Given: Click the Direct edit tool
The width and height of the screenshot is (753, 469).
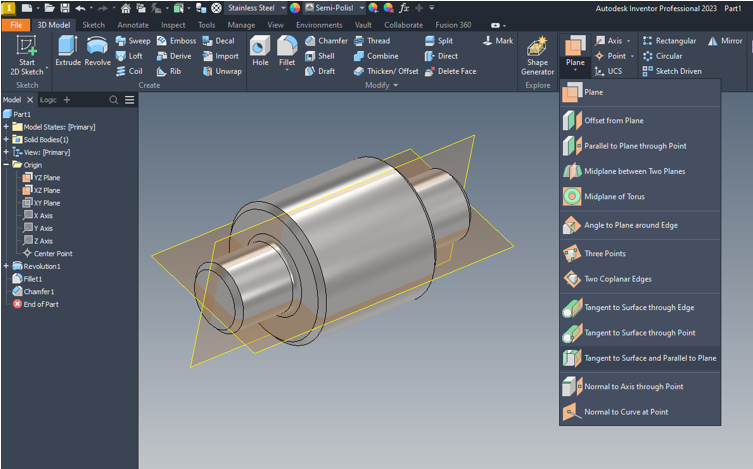Looking at the screenshot, I should pyautogui.click(x=441, y=56).
